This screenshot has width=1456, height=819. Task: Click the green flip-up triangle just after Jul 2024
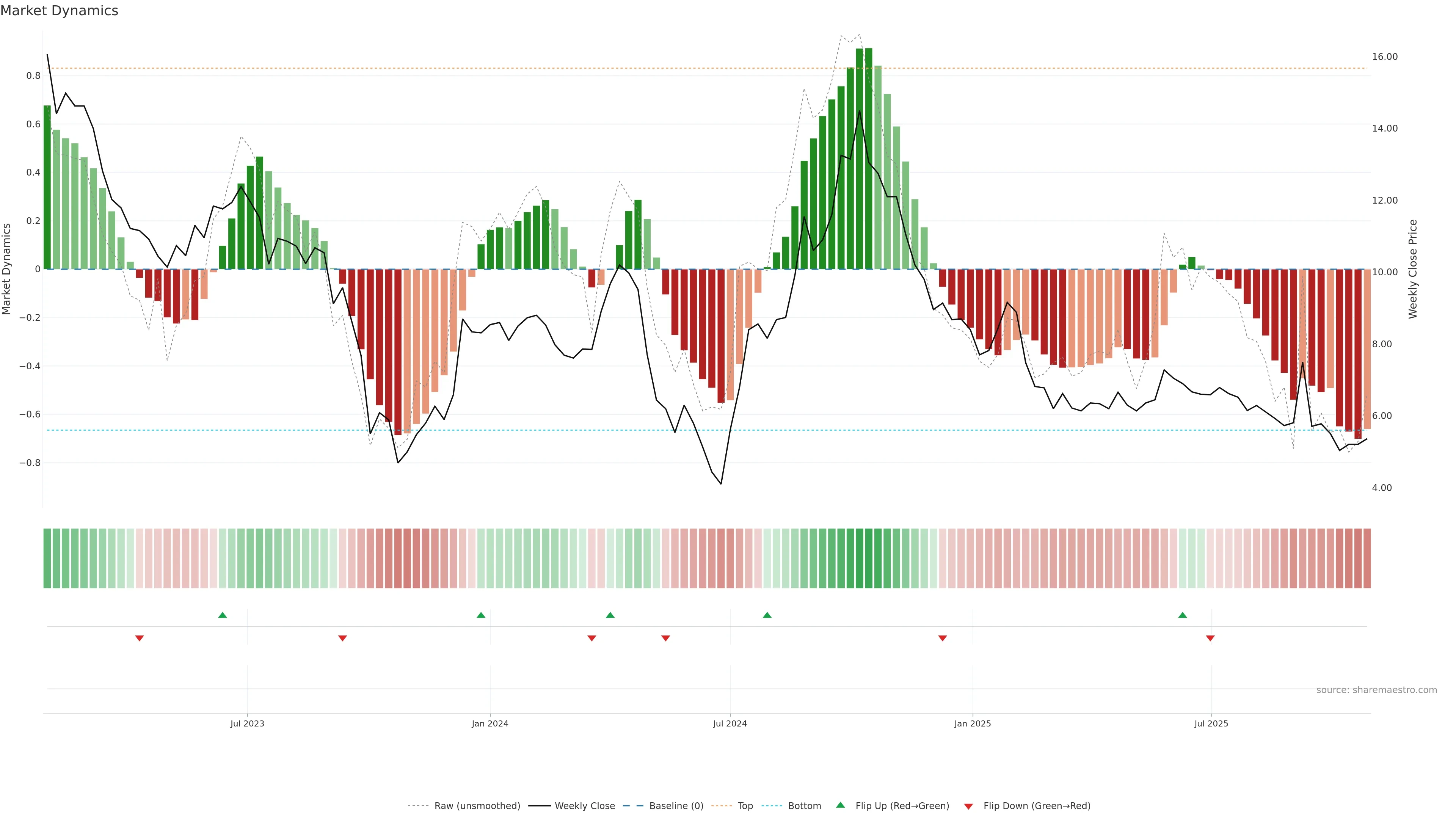pos(767,615)
